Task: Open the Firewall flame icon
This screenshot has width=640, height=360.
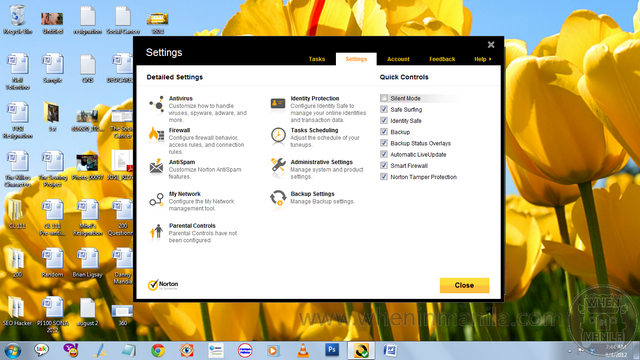Action: click(x=156, y=134)
